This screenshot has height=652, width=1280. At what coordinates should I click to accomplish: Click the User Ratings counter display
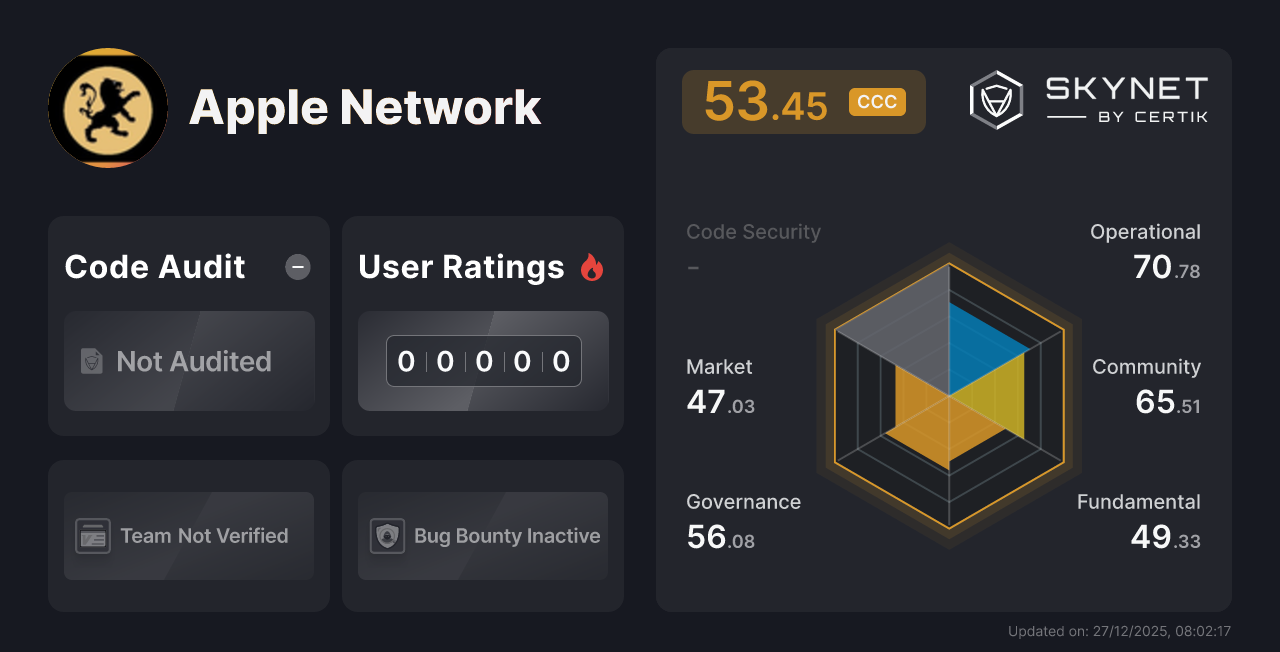click(483, 361)
